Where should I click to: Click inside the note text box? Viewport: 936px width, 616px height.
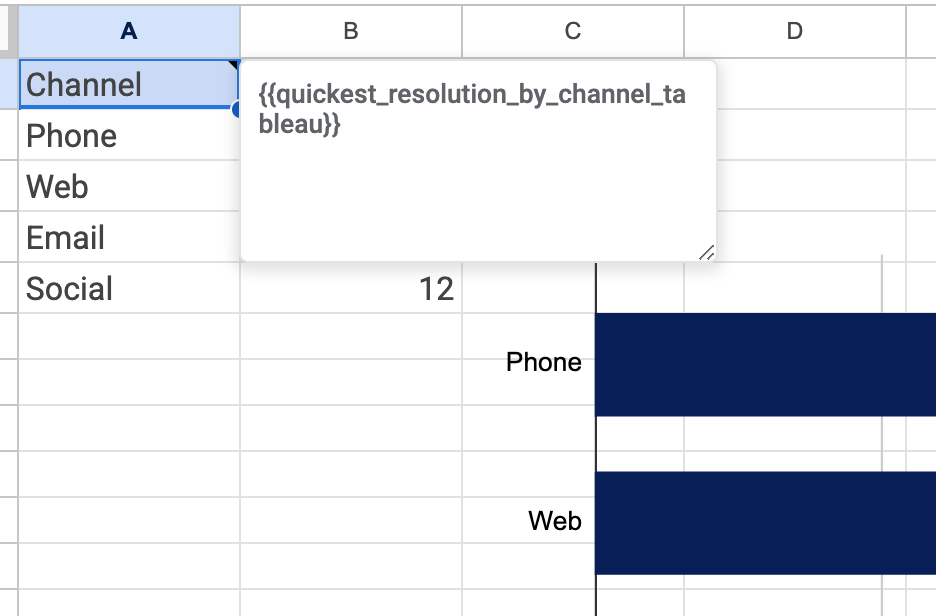(478, 160)
